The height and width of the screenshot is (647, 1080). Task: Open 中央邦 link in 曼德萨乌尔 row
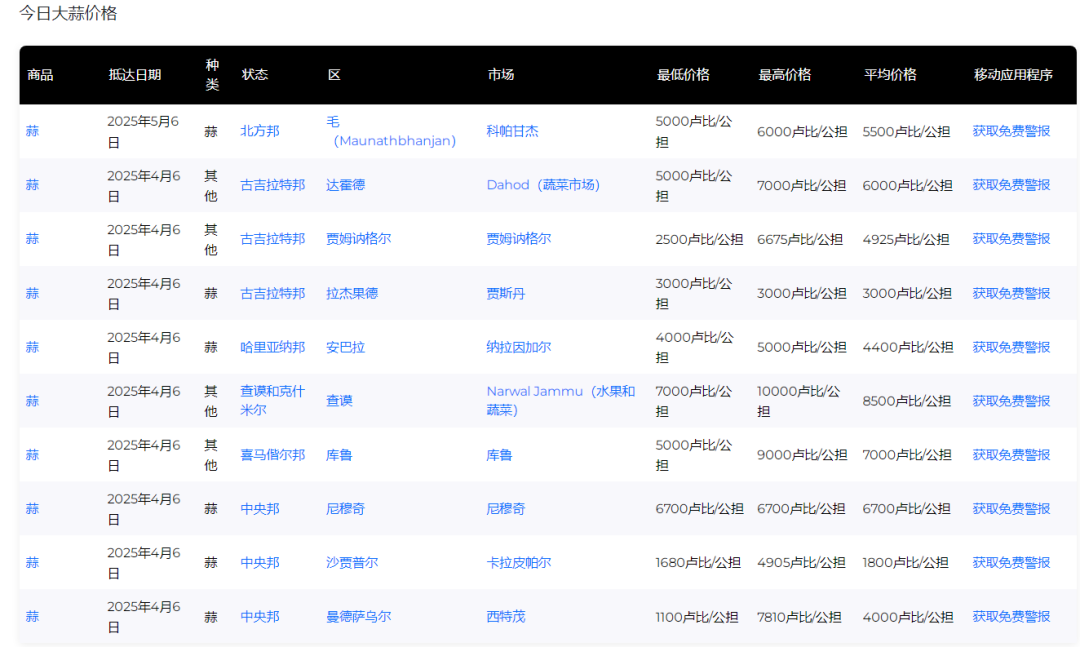[260, 616]
